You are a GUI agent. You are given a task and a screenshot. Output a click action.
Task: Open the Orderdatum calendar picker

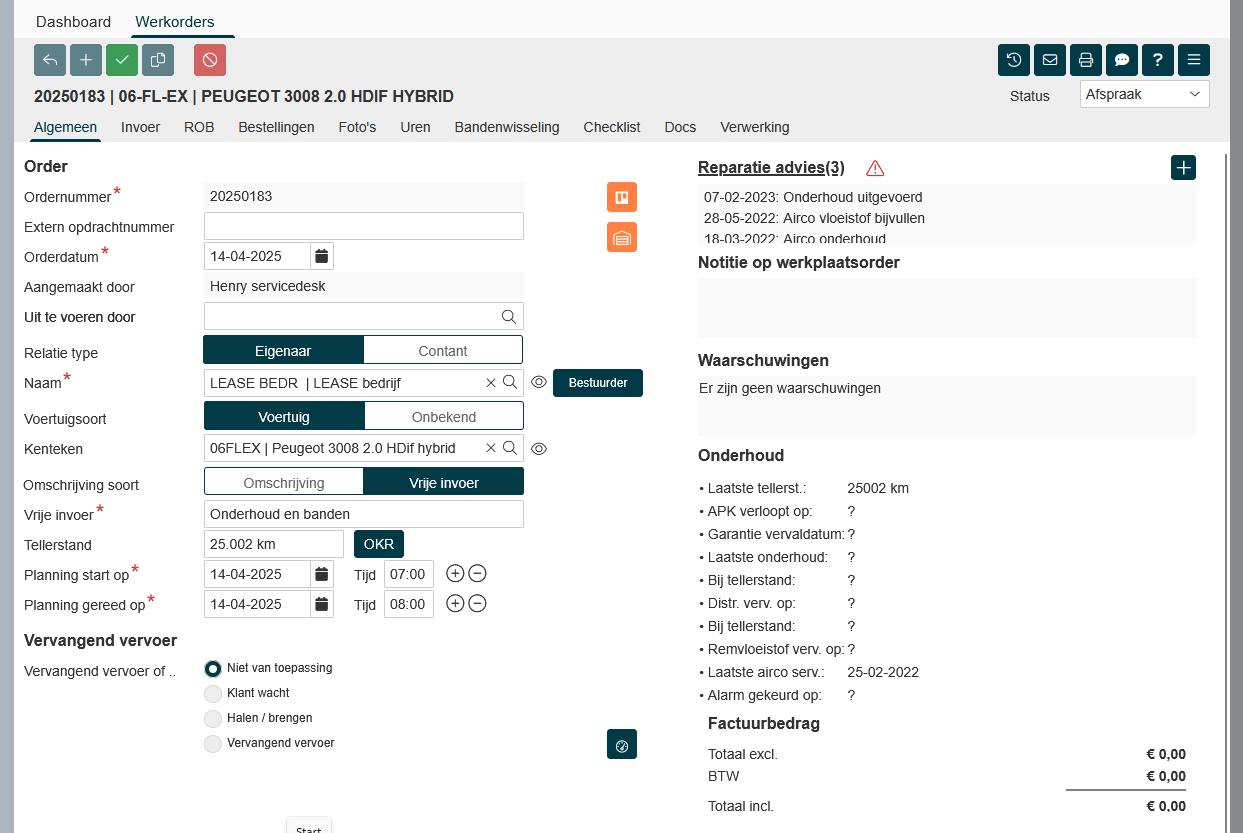(322, 256)
